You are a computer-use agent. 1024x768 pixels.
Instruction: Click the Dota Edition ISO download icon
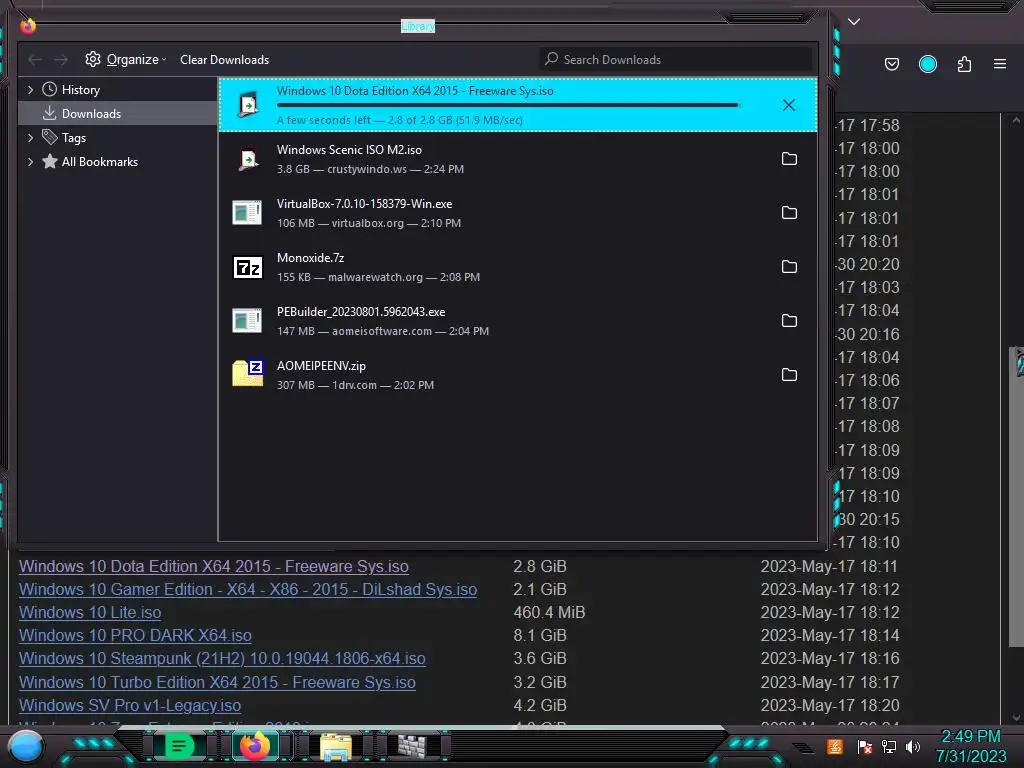tap(248, 104)
